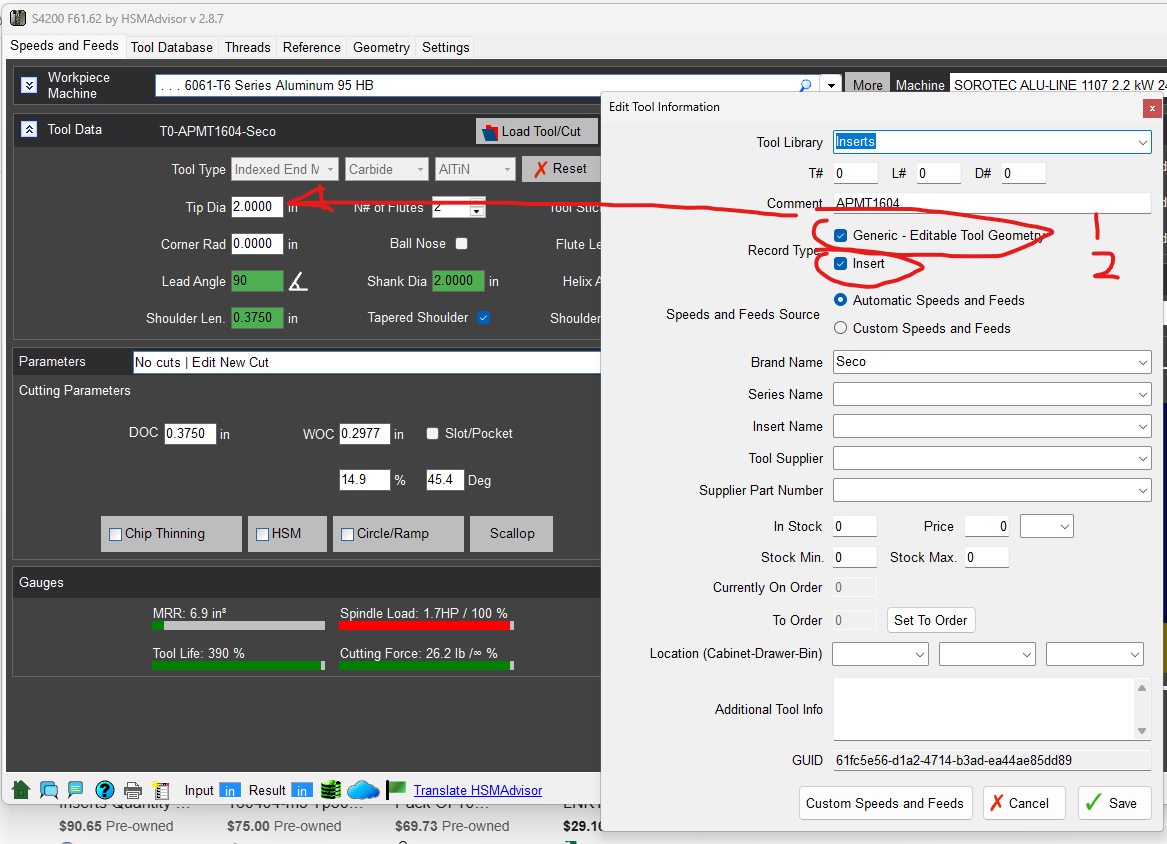Open the cloud sync icon

click(x=363, y=790)
